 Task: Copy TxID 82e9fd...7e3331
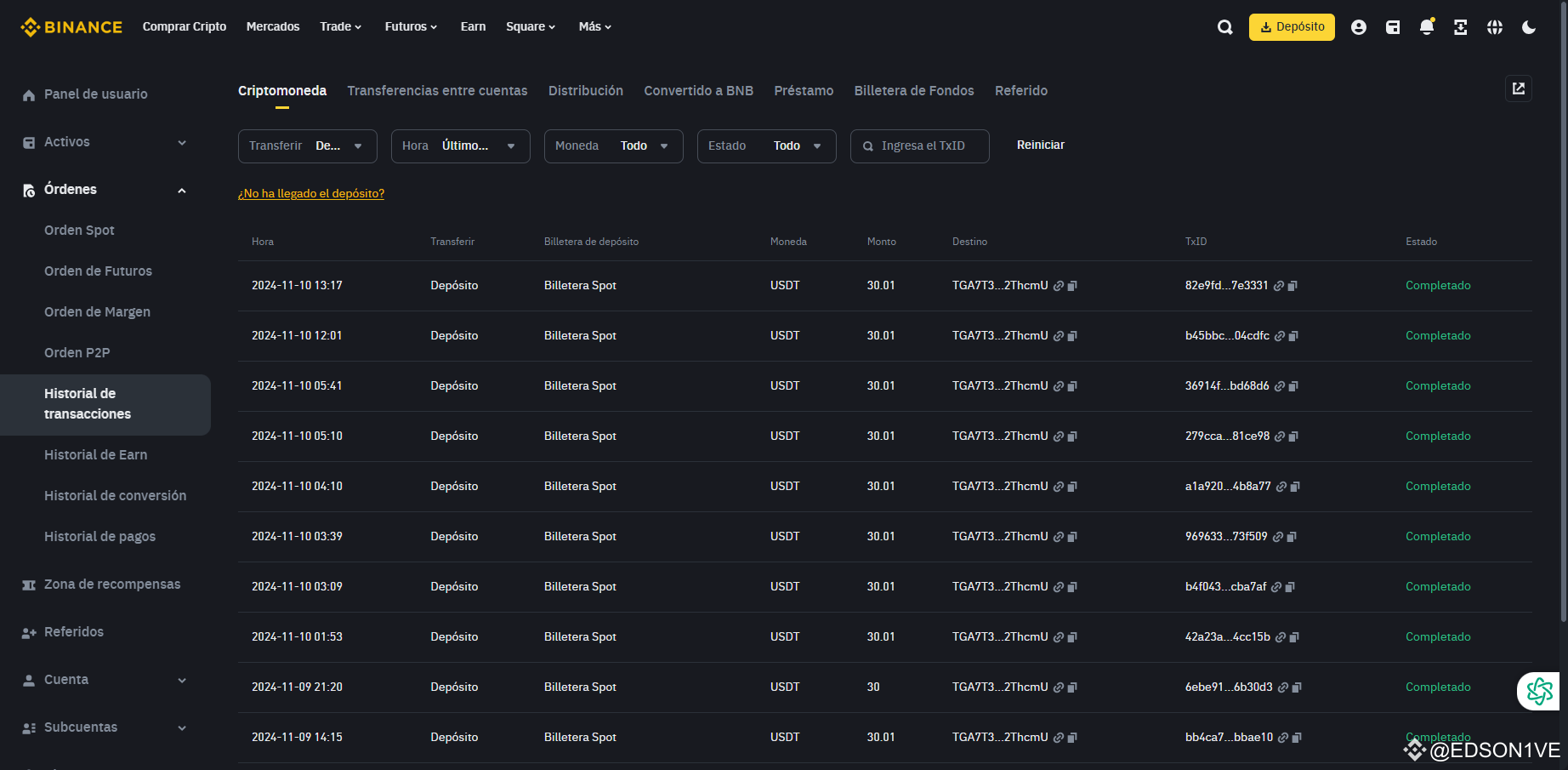[x=1292, y=286]
